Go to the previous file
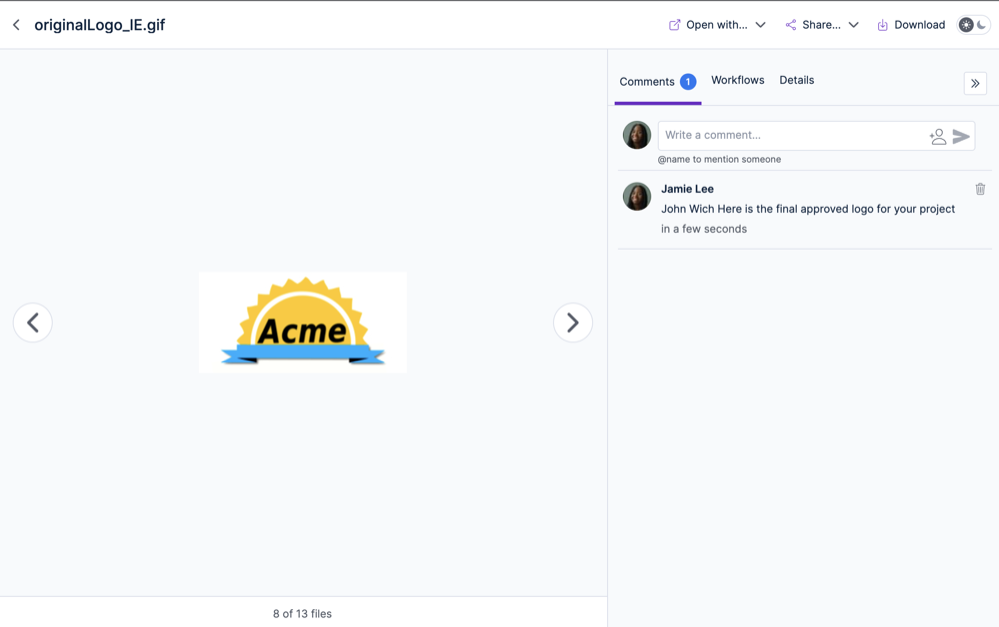 tap(32, 322)
